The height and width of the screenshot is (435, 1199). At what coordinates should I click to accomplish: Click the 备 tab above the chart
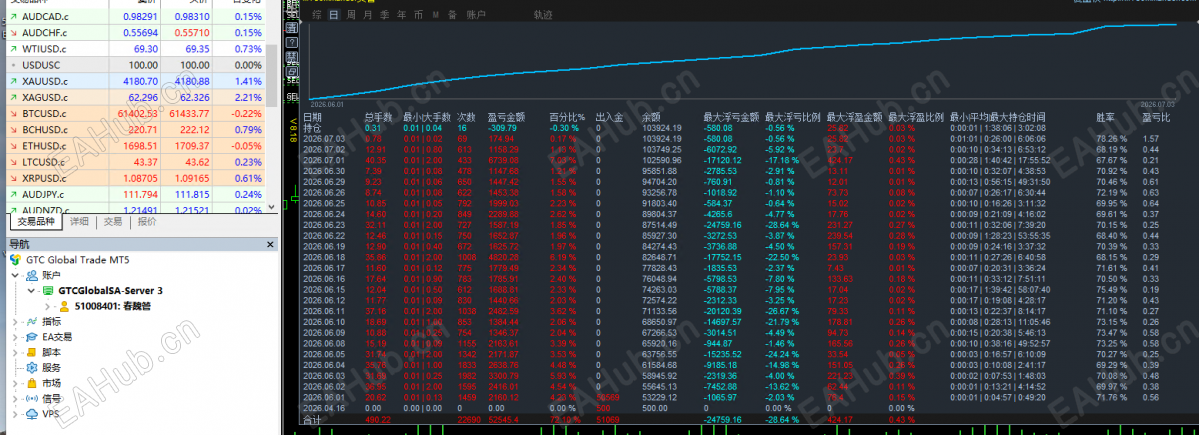[x=453, y=15]
